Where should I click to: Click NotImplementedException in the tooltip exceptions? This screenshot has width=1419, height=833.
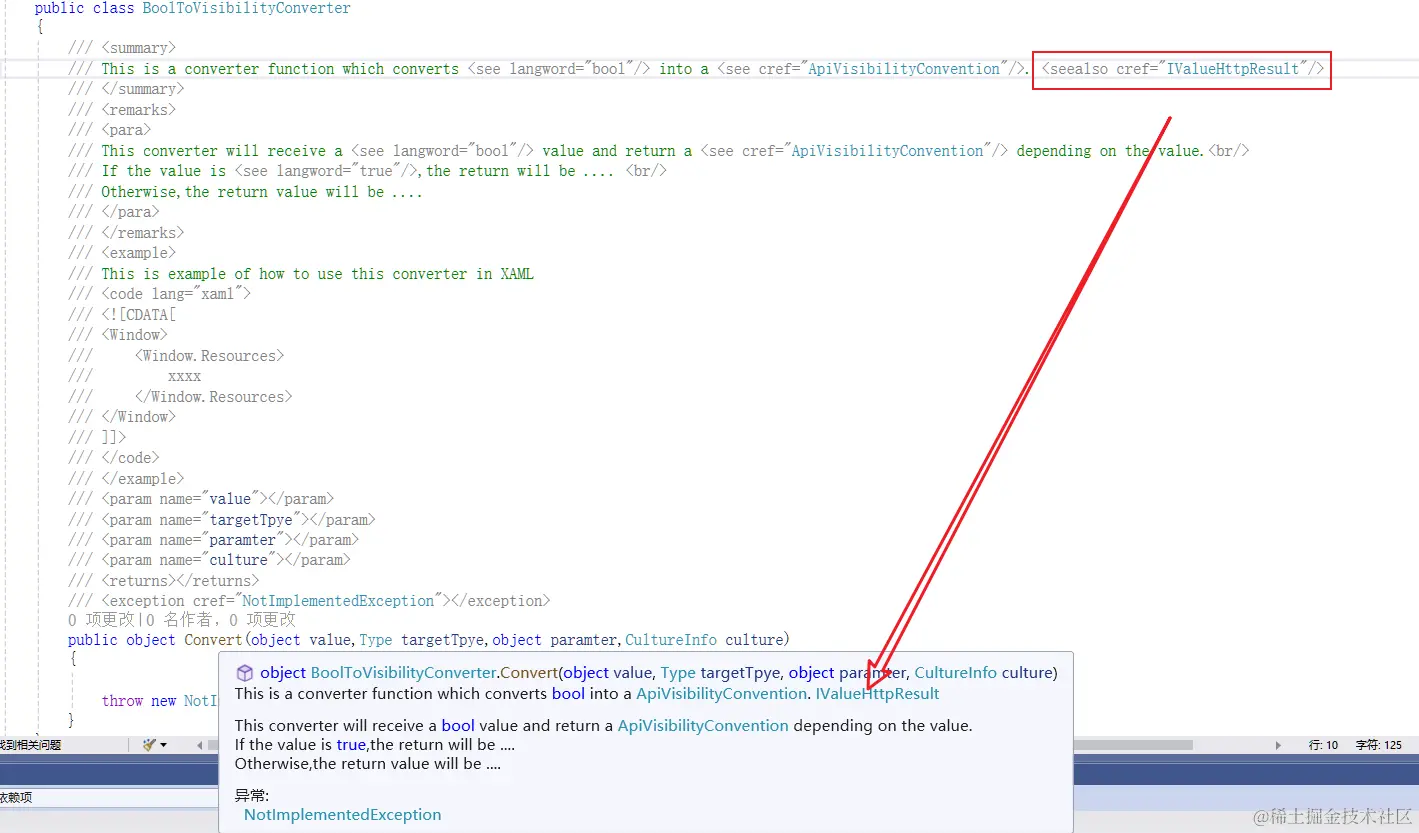coord(343,815)
